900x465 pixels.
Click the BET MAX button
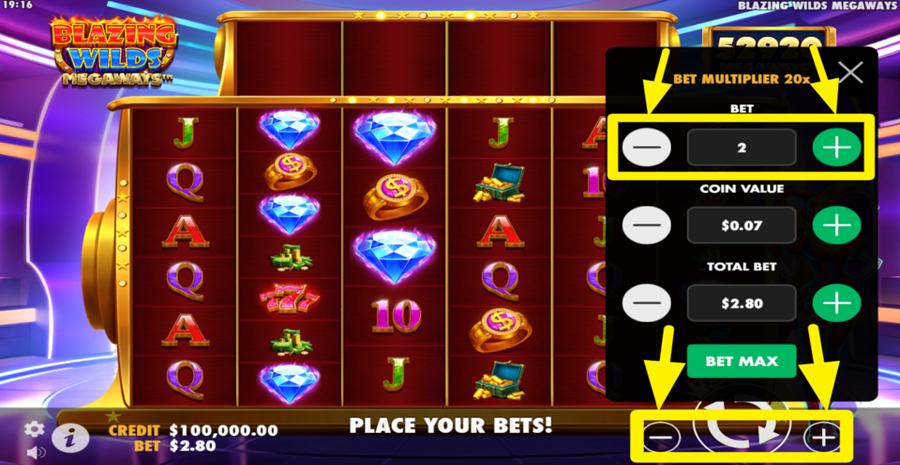point(742,361)
